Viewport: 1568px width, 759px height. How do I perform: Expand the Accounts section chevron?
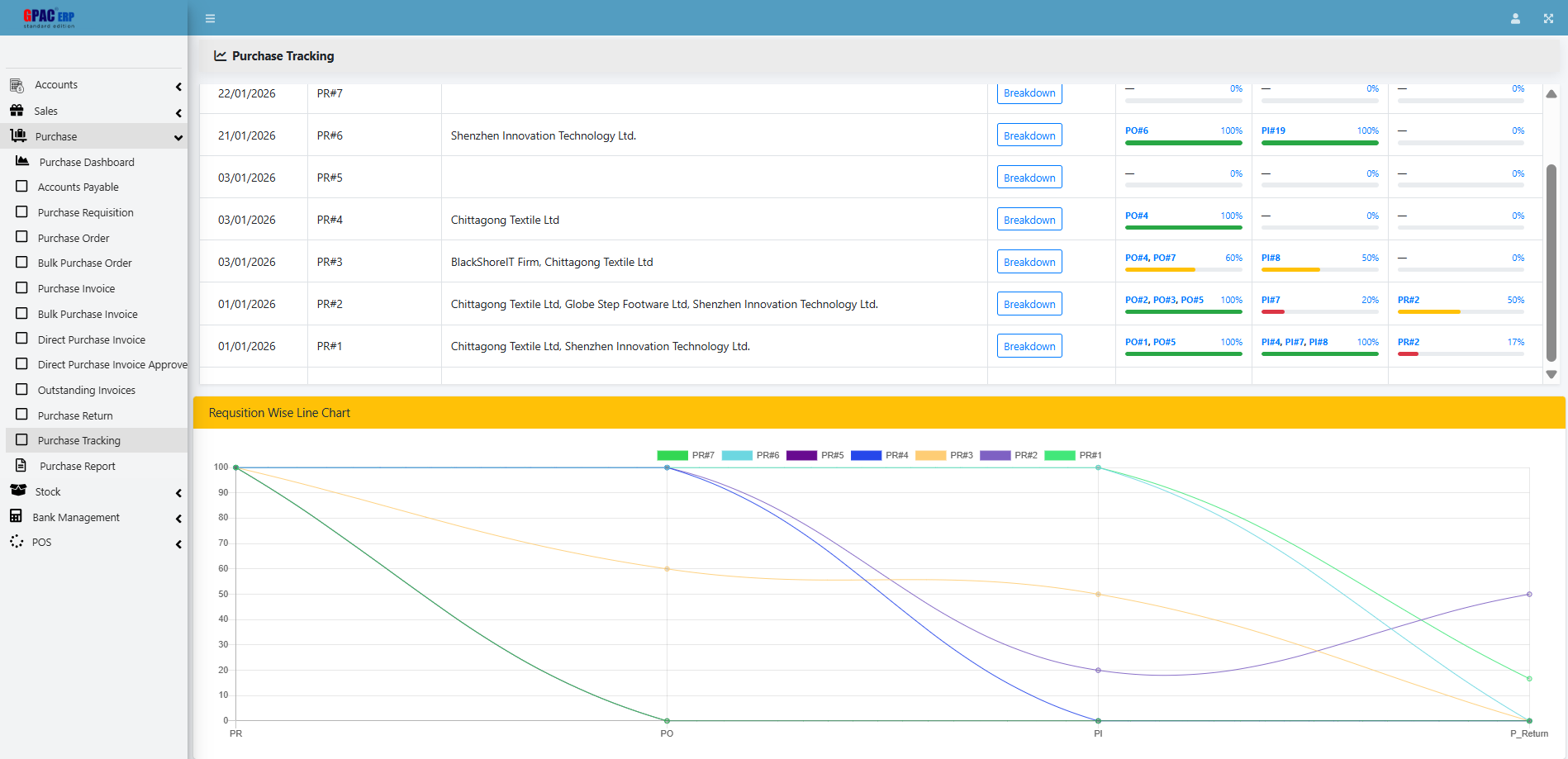pyautogui.click(x=178, y=86)
